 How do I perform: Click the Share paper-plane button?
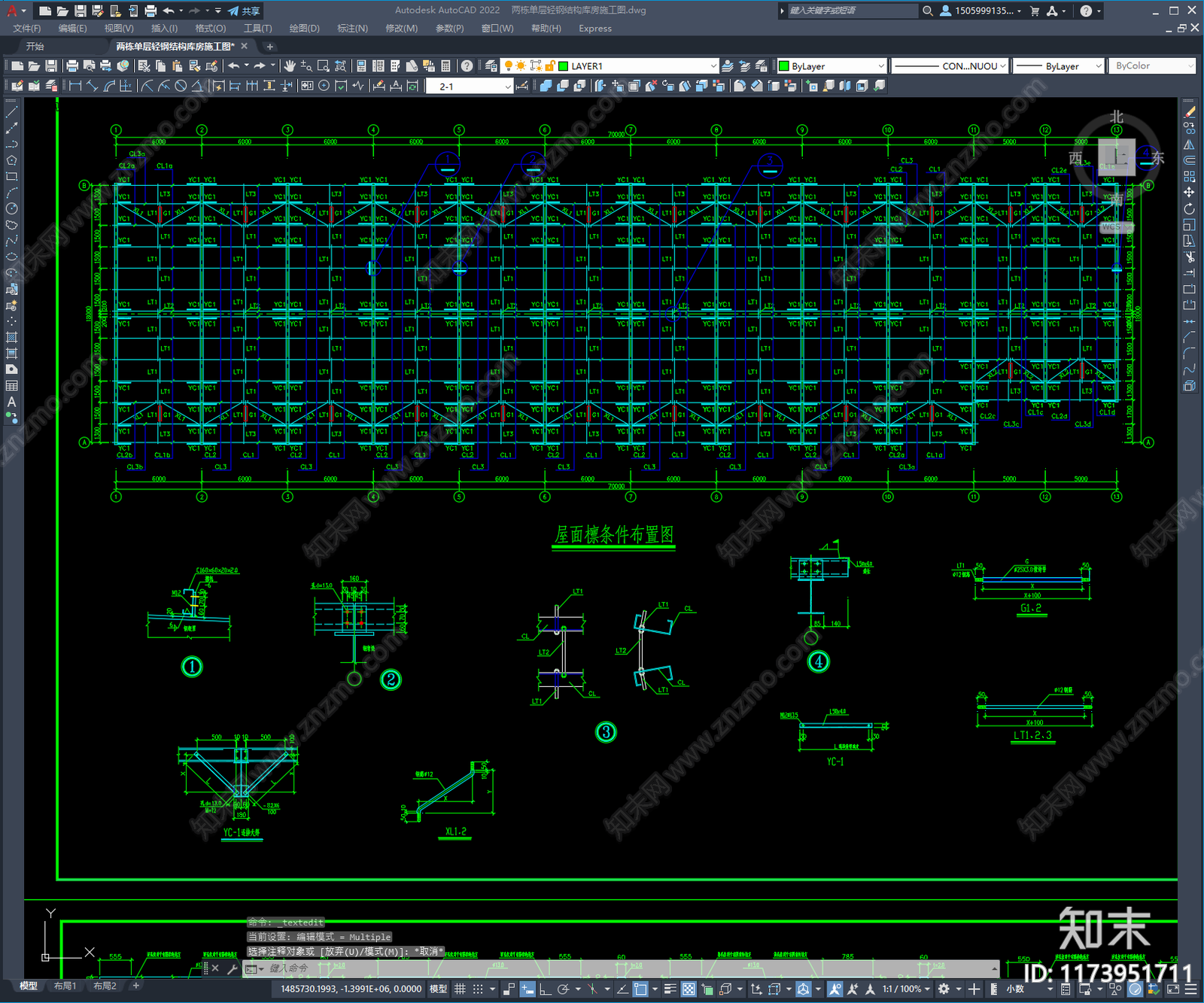244,11
